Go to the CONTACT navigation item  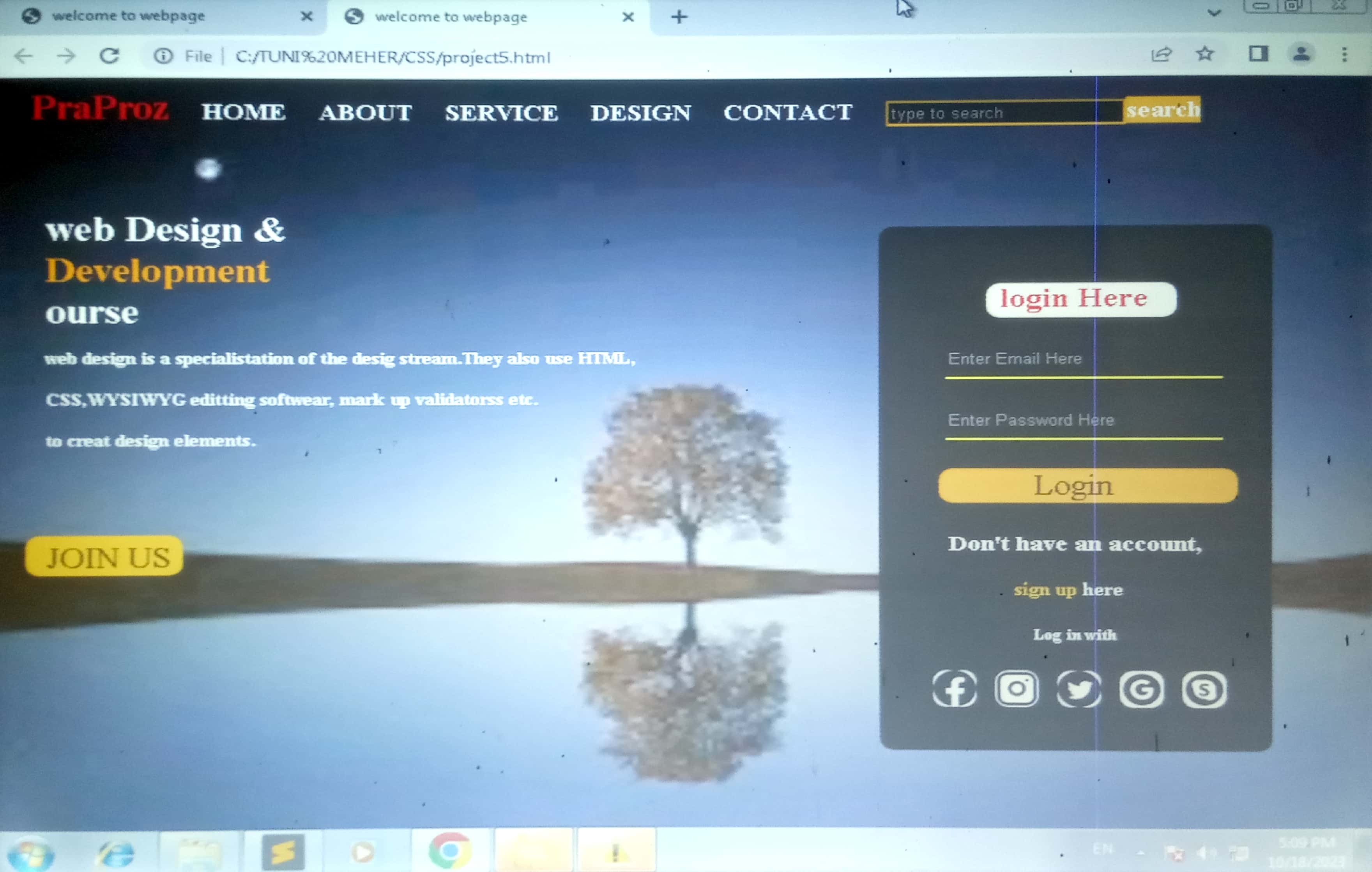pos(788,112)
